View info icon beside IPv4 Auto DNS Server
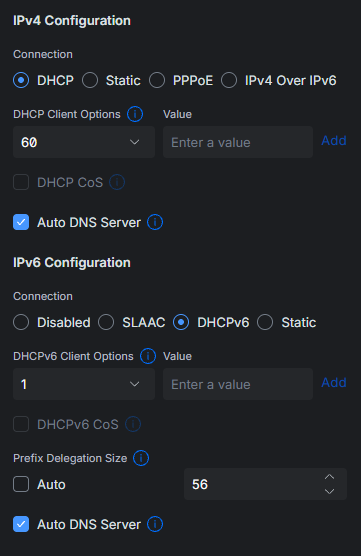Screen dimensions: 361x556 pyautogui.click(x=155, y=222)
